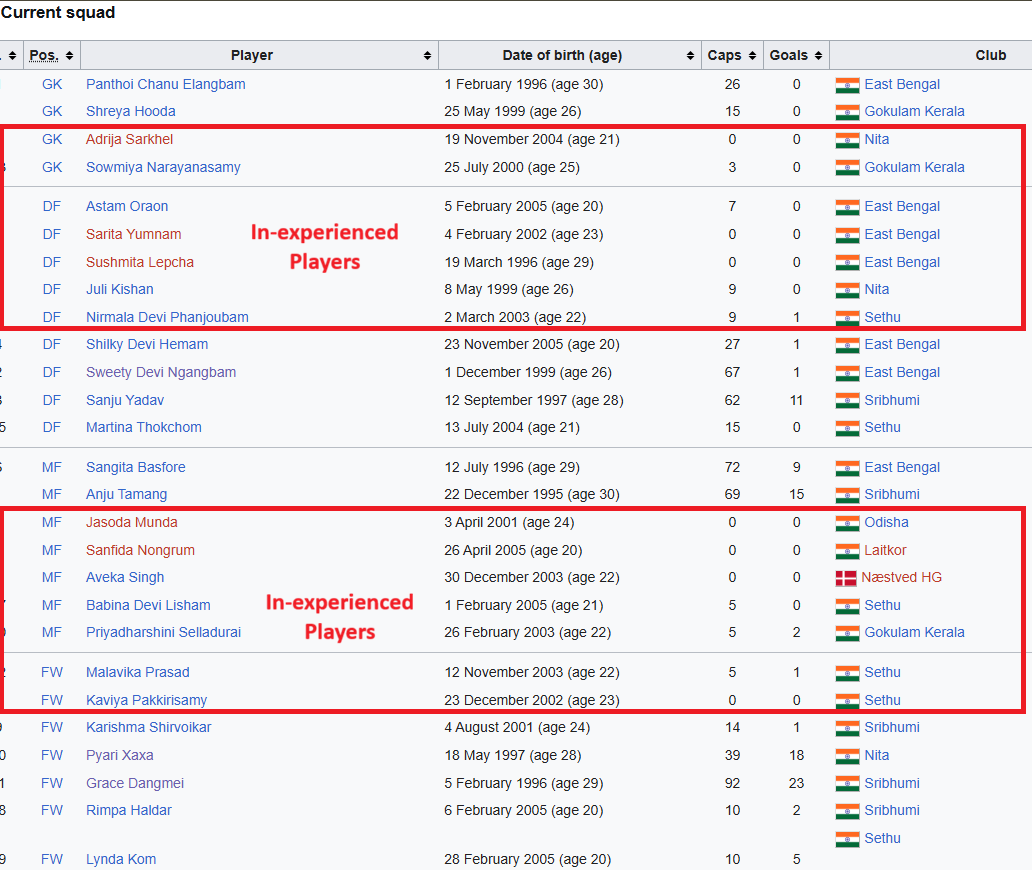1032x870 pixels.
Task: Open Laitkor club red link
Action: pos(885,550)
